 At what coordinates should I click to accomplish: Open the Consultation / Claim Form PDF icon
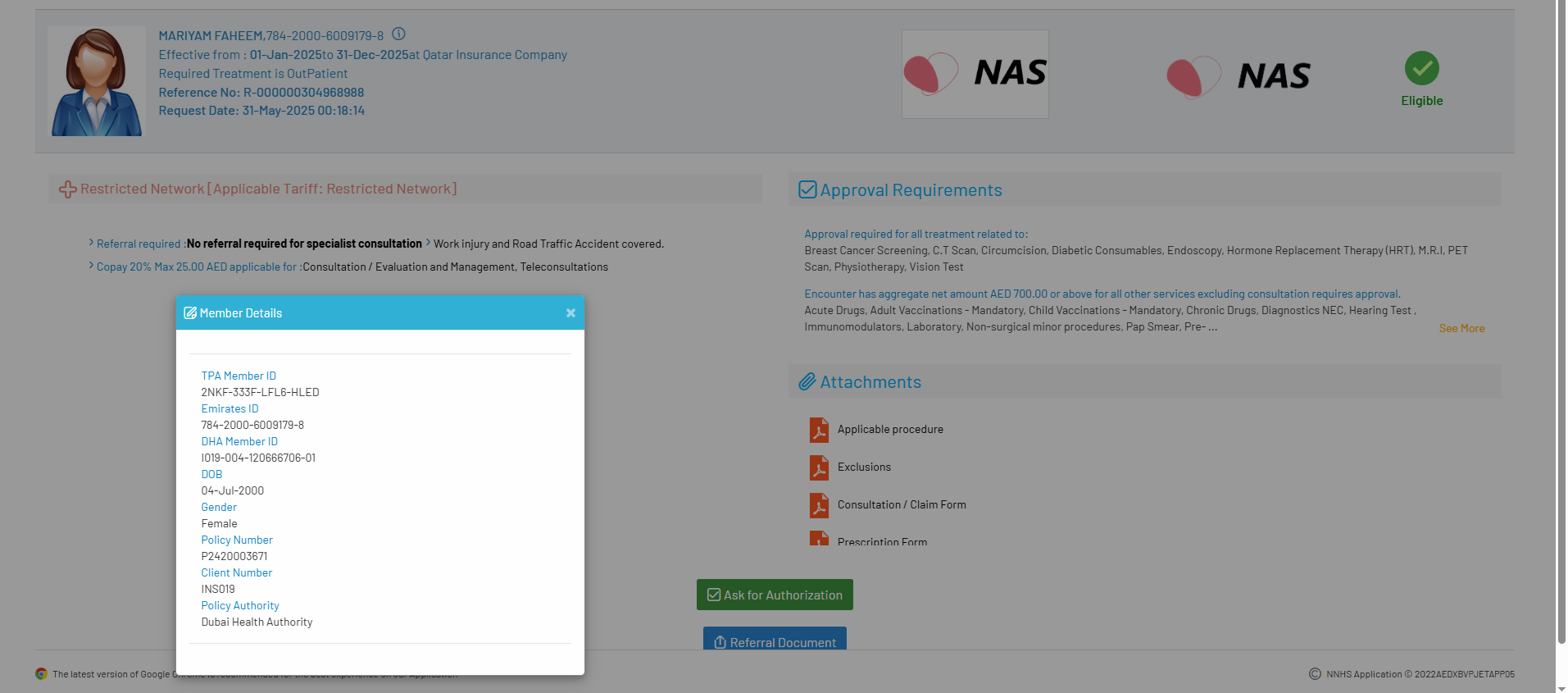coord(819,505)
